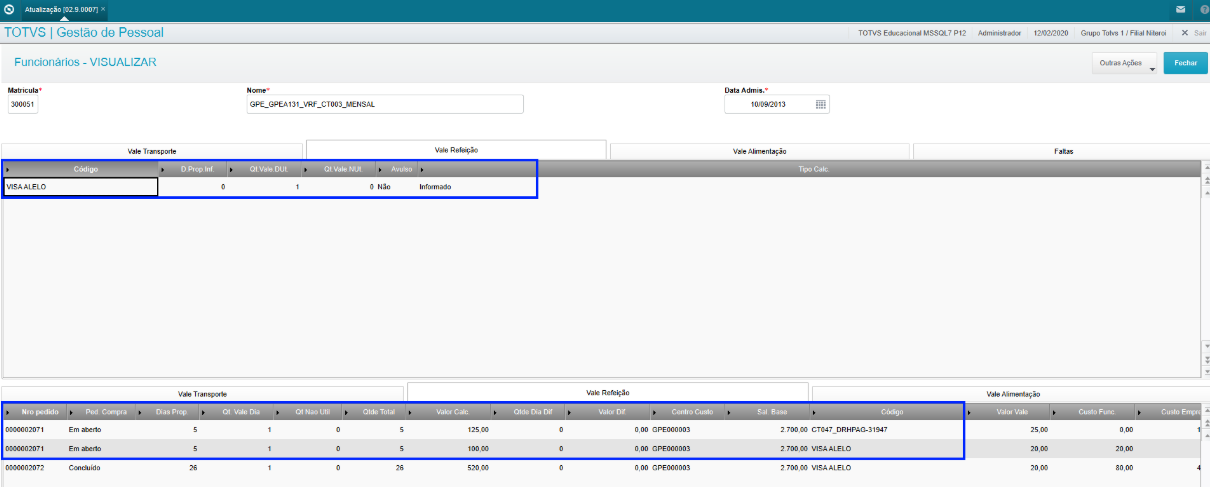Close the Atualização (02.9.0007) tab

coord(103,8)
